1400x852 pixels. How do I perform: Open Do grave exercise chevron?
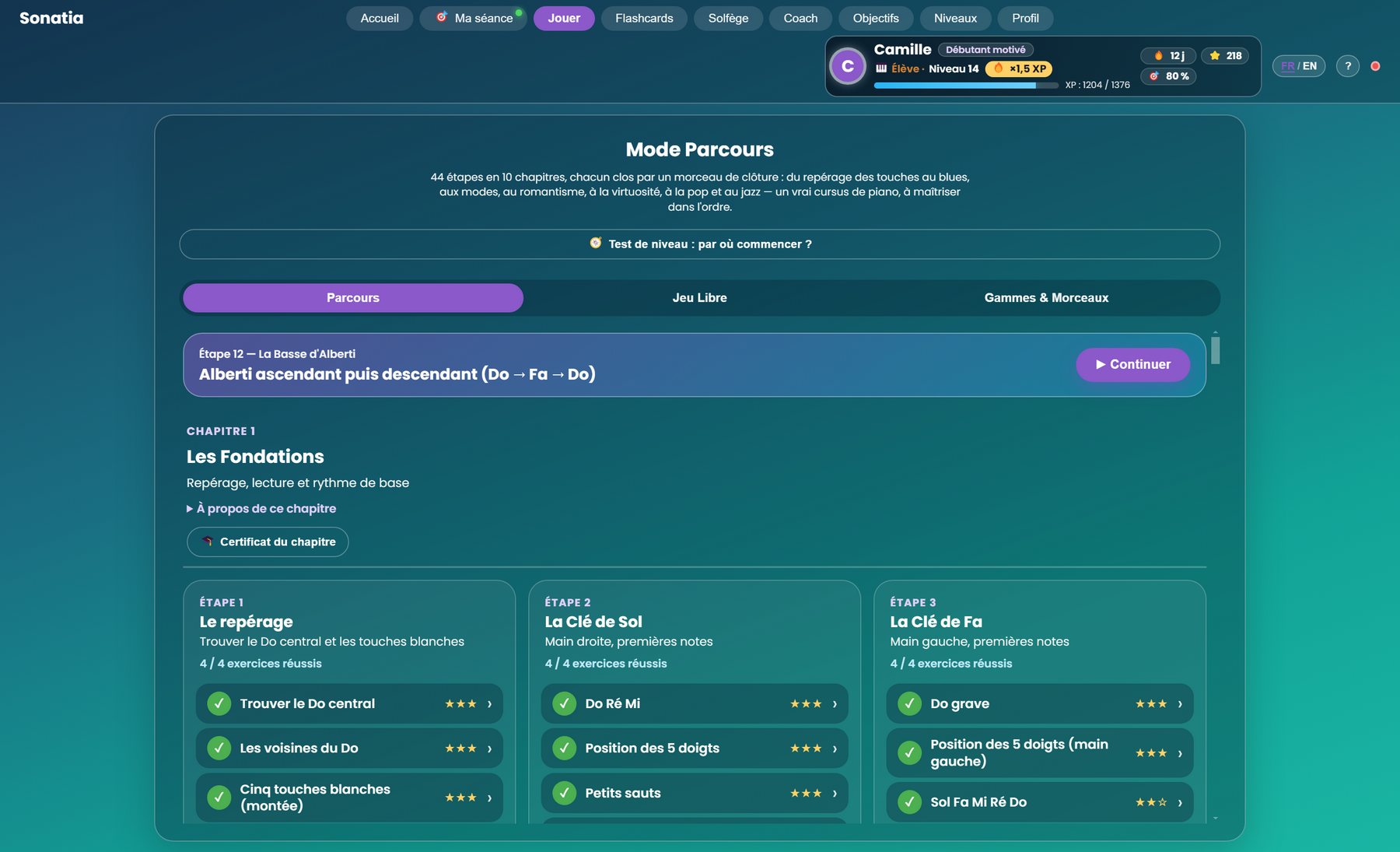1180,704
